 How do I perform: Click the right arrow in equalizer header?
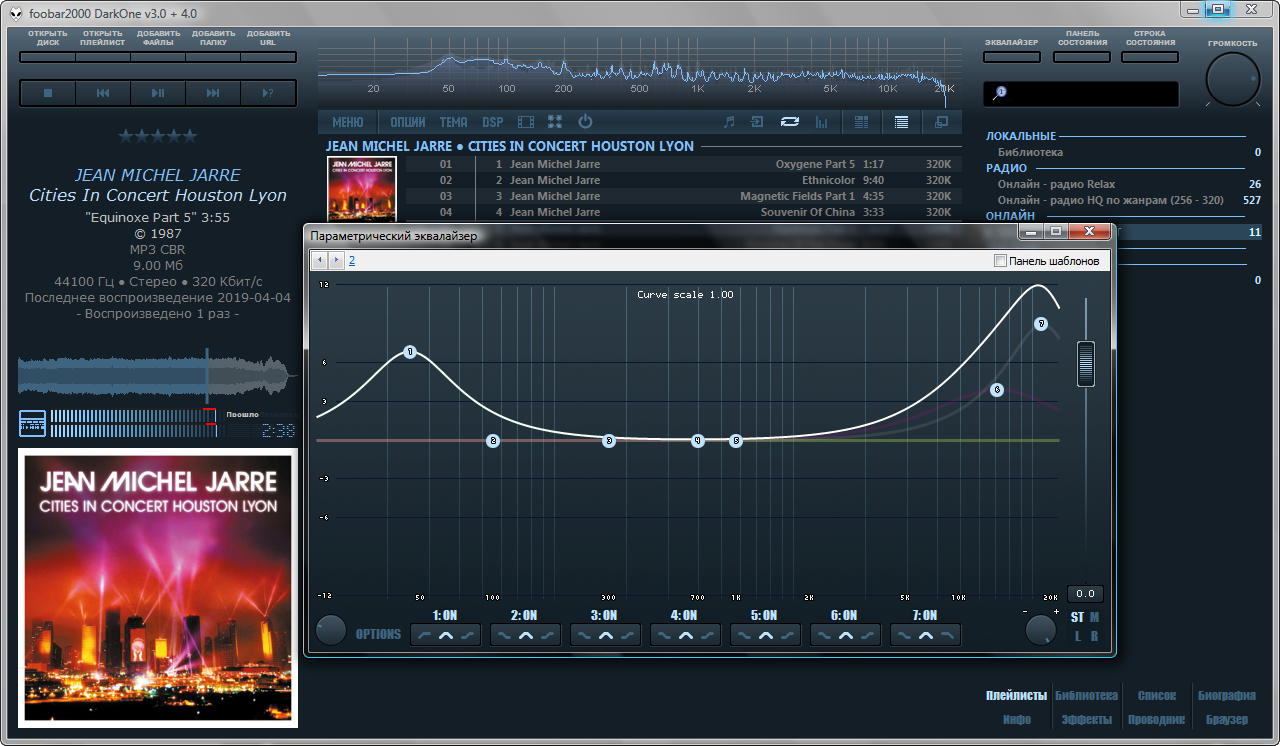click(336, 261)
